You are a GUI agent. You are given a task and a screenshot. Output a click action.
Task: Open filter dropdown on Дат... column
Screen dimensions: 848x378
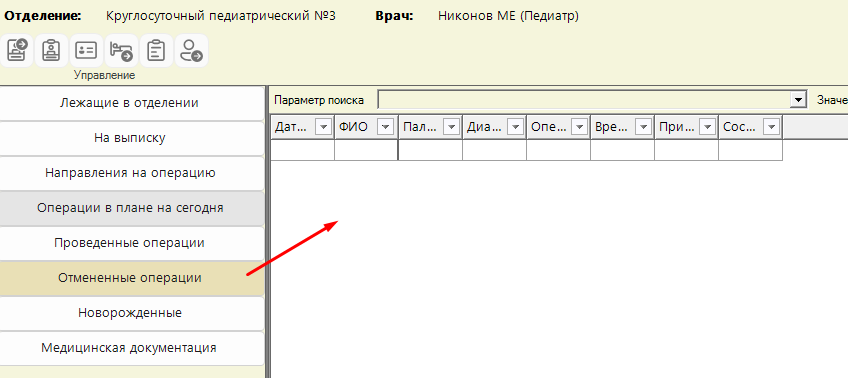click(x=323, y=128)
